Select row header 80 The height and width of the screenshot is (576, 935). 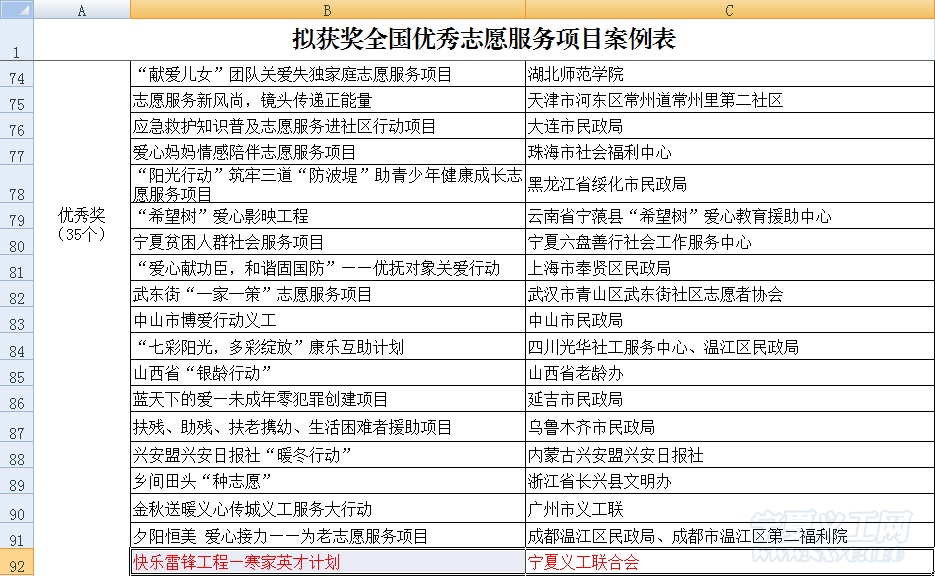coord(17,242)
